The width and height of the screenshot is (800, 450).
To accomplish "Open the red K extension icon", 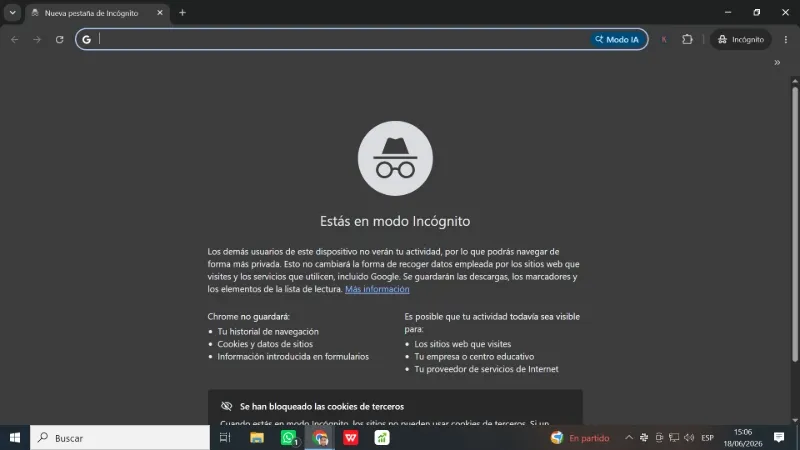I will tap(664, 39).
